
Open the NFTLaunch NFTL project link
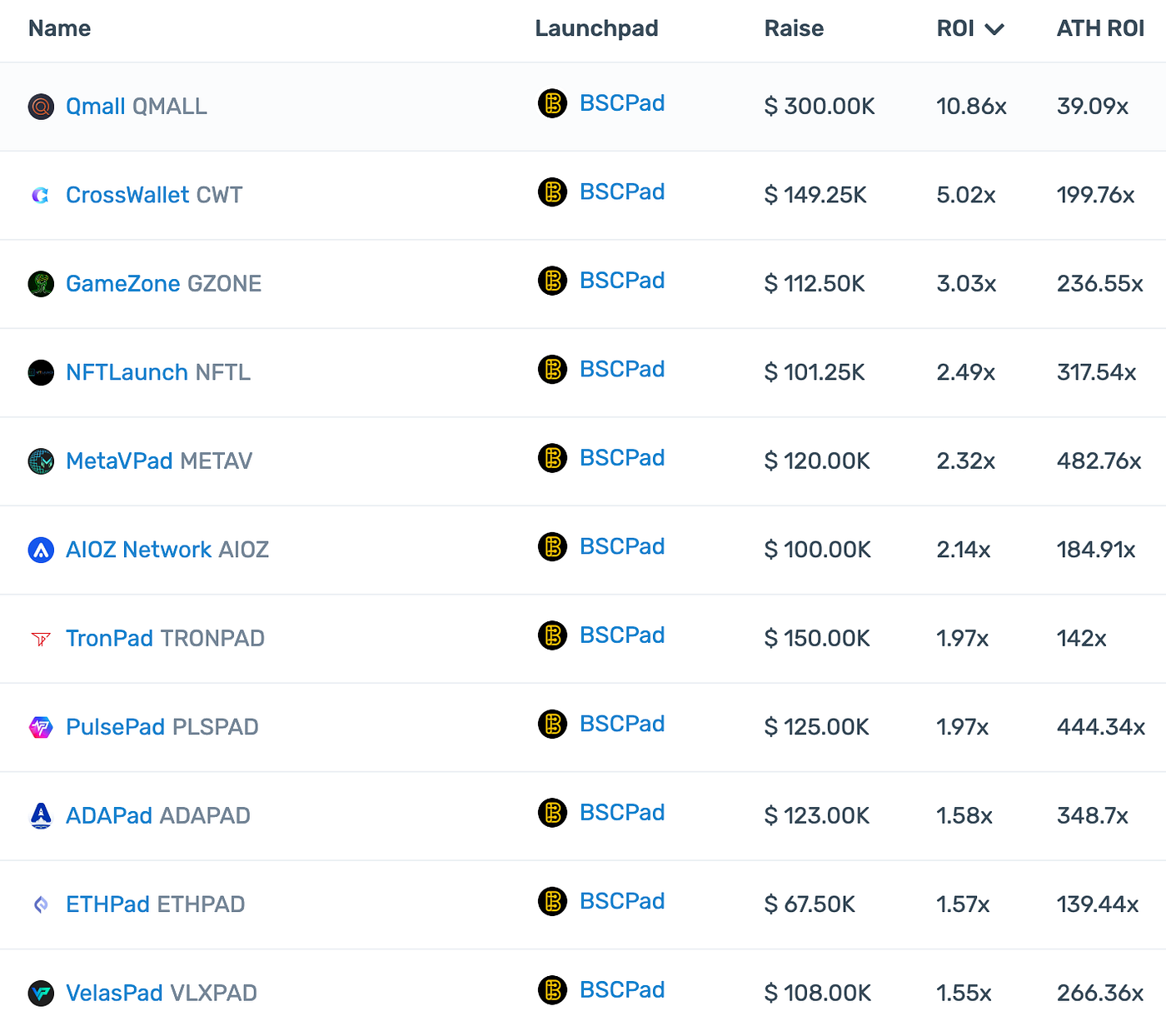coord(158,372)
